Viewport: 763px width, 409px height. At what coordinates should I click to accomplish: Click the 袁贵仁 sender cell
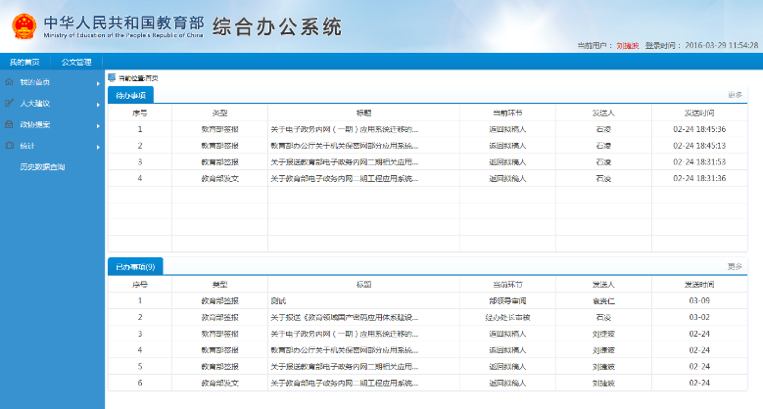coord(603,301)
